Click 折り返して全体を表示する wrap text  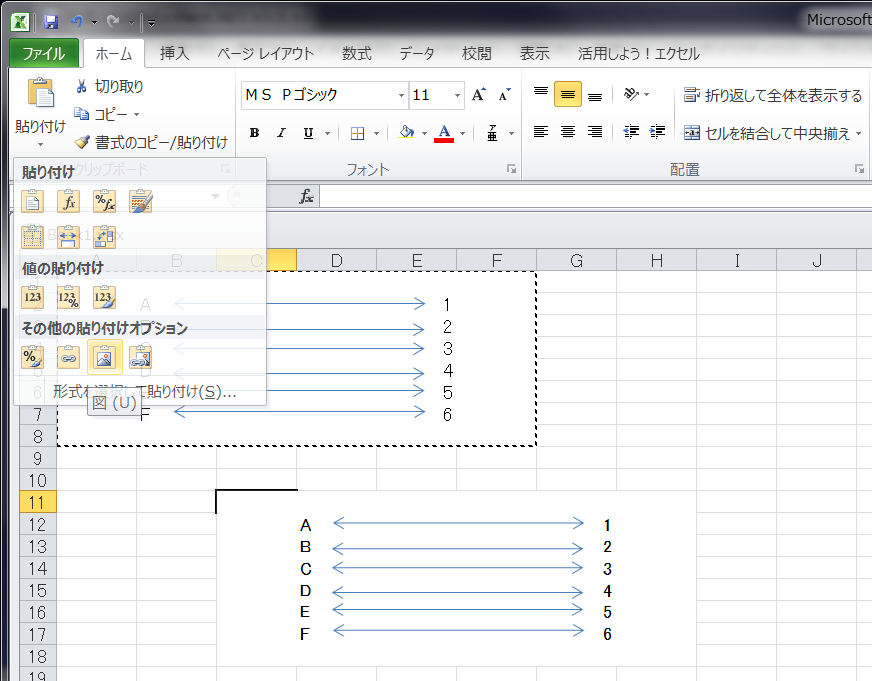point(772,96)
